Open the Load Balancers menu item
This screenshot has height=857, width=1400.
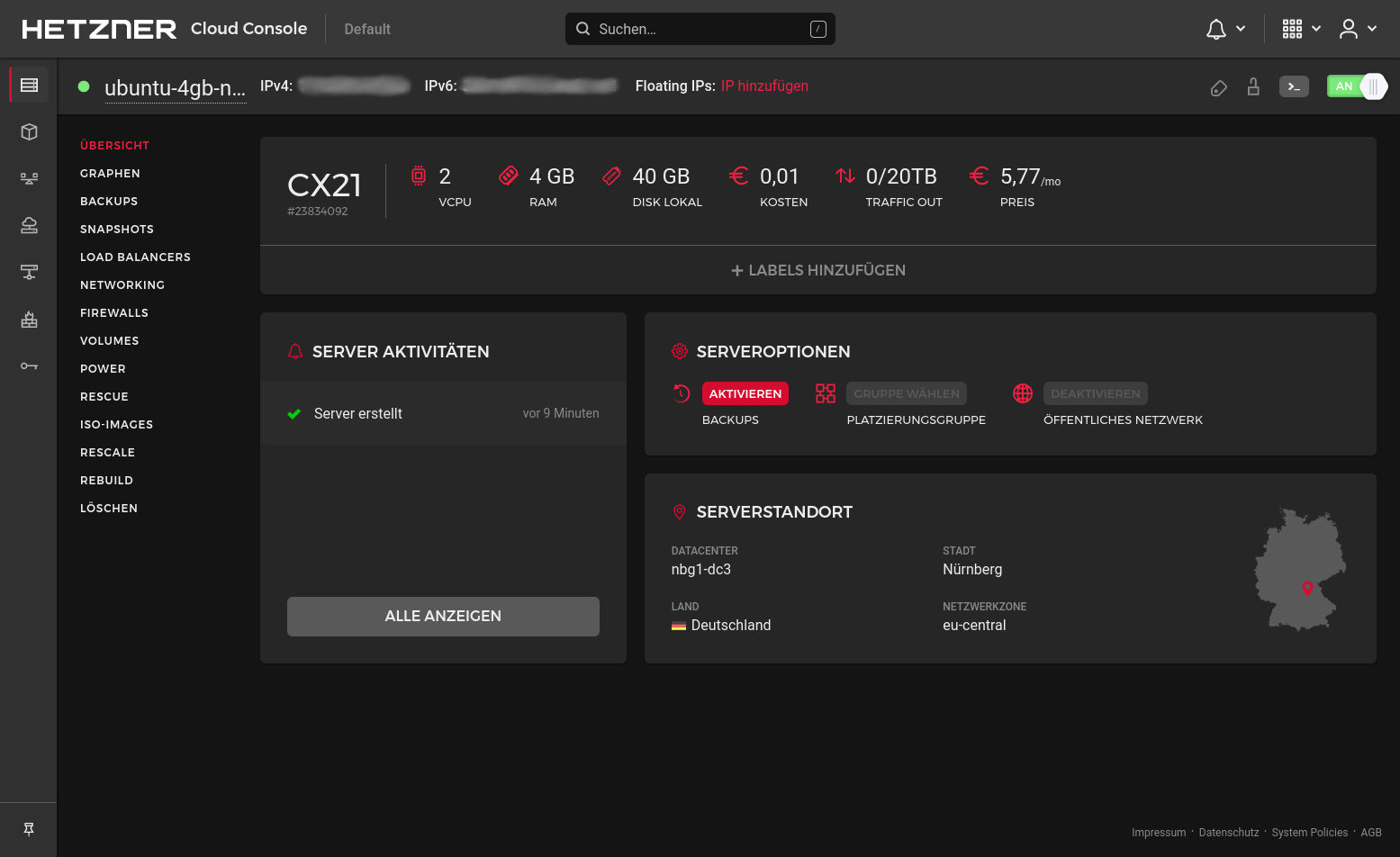click(x=135, y=257)
